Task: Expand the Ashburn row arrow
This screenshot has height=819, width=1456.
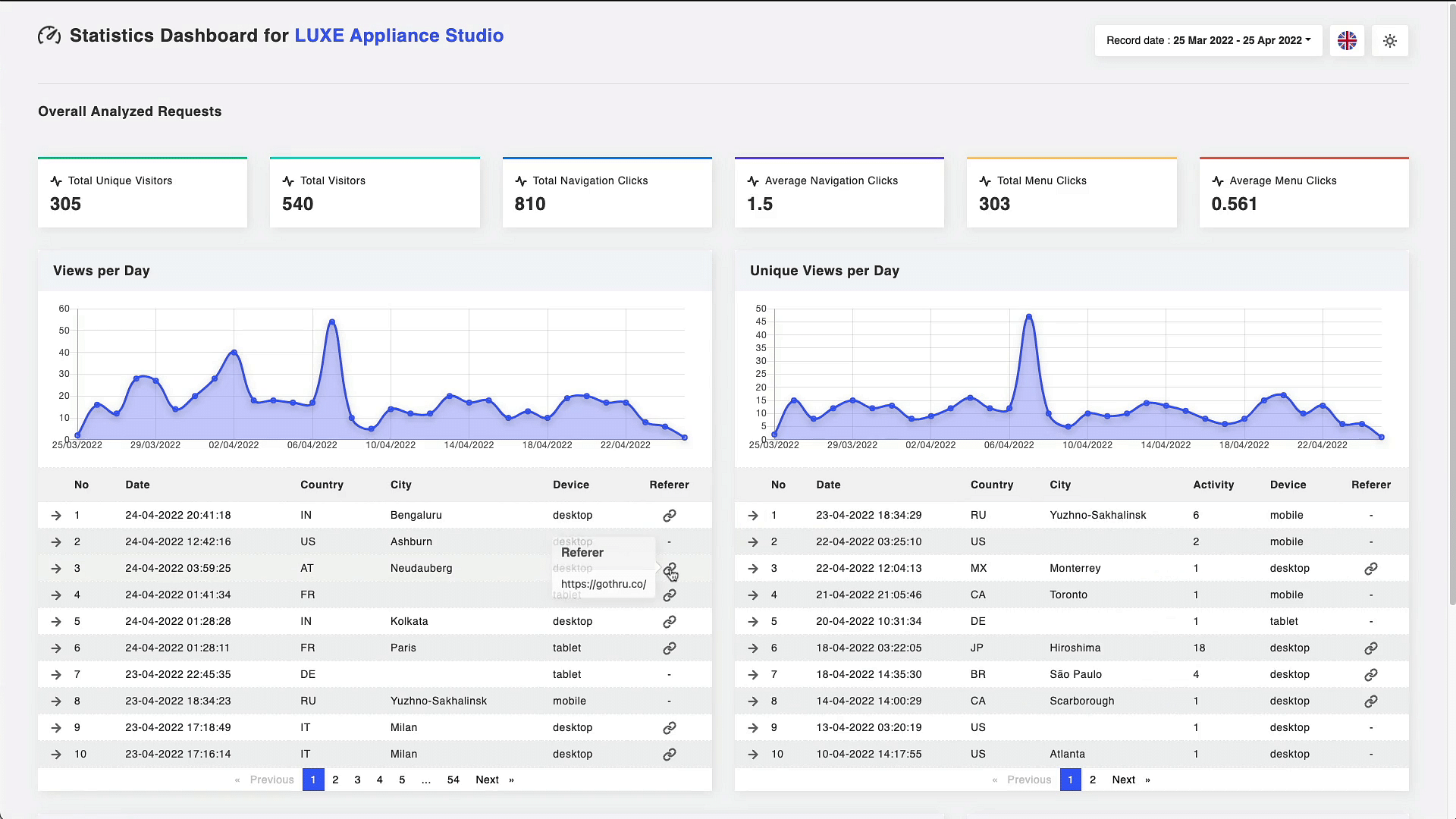Action: tap(56, 542)
